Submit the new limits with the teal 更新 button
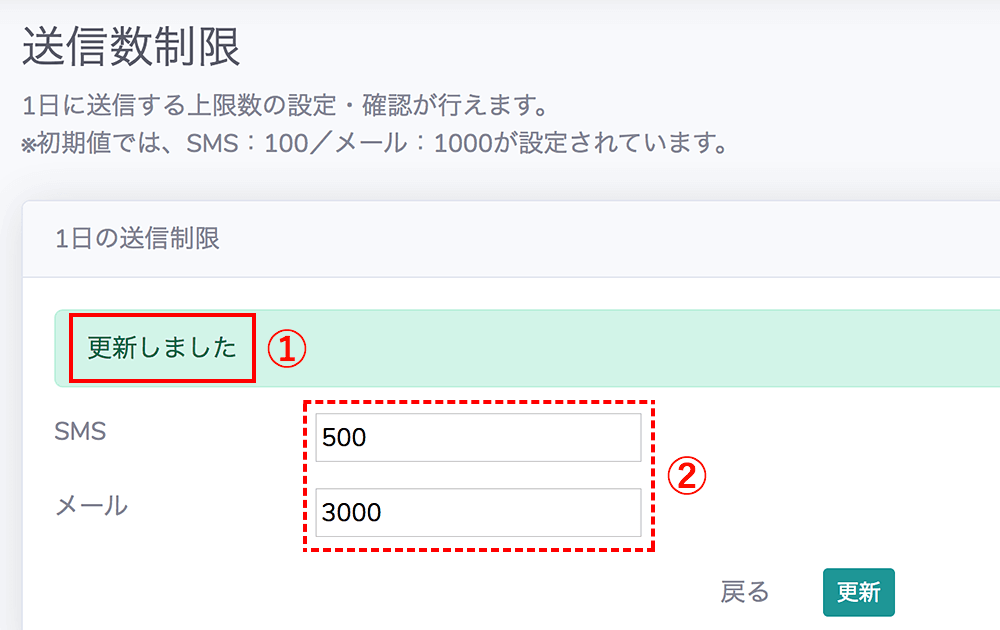The width and height of the screenshot is (1000, 630). tap(858, 592)
